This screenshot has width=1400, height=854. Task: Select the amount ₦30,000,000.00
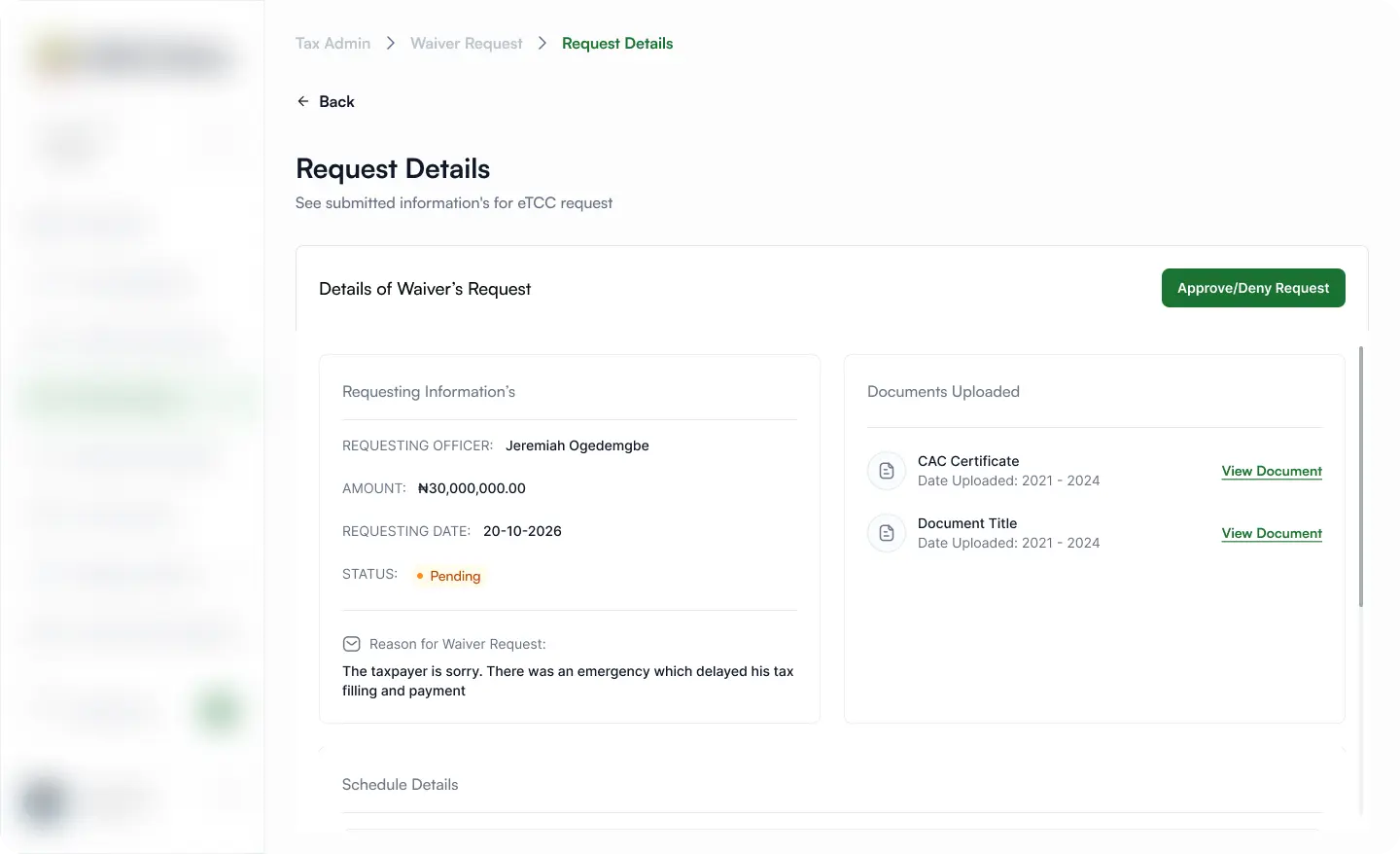[472, 488]
